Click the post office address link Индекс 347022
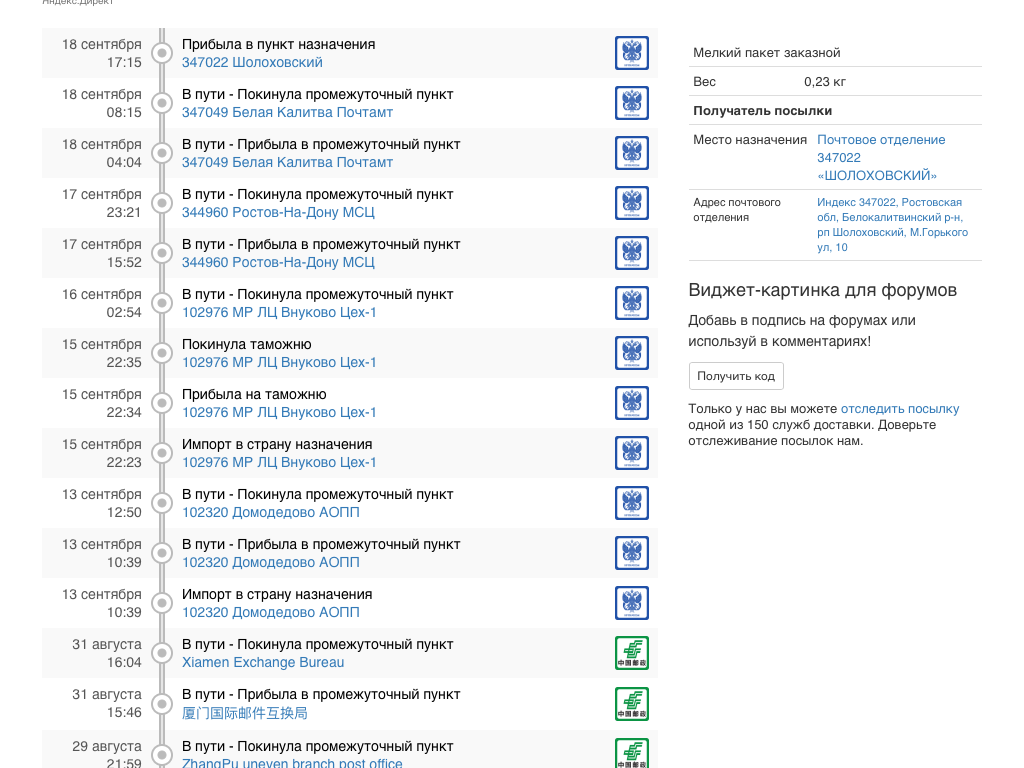 [x=891, y=225]
